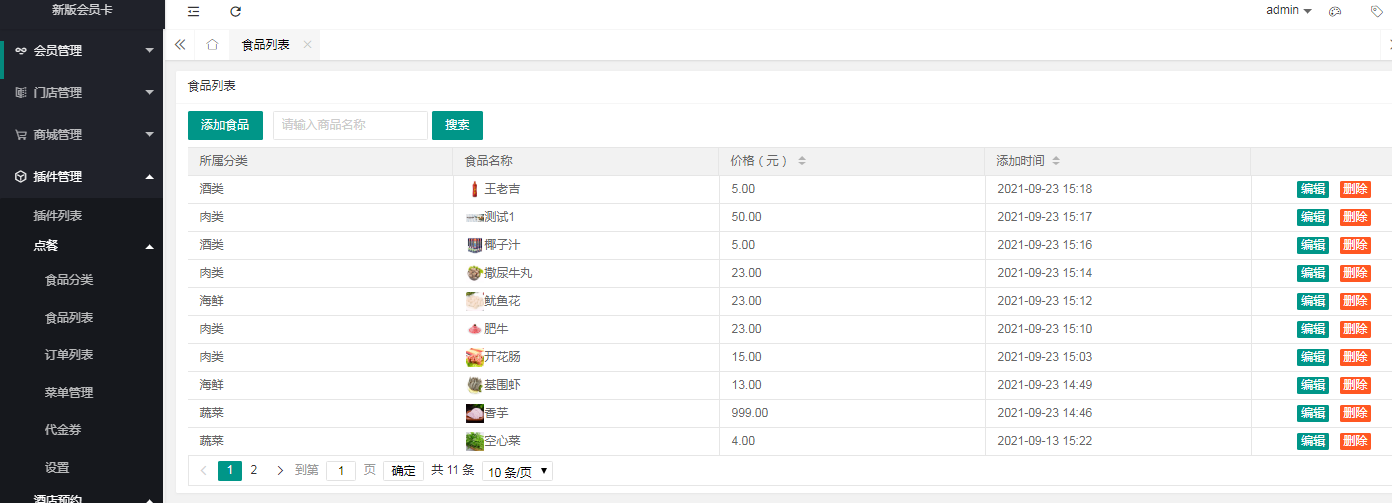Expand the 会员管理 menu
Screen dimensions: 1392x503
pos(149,50)
